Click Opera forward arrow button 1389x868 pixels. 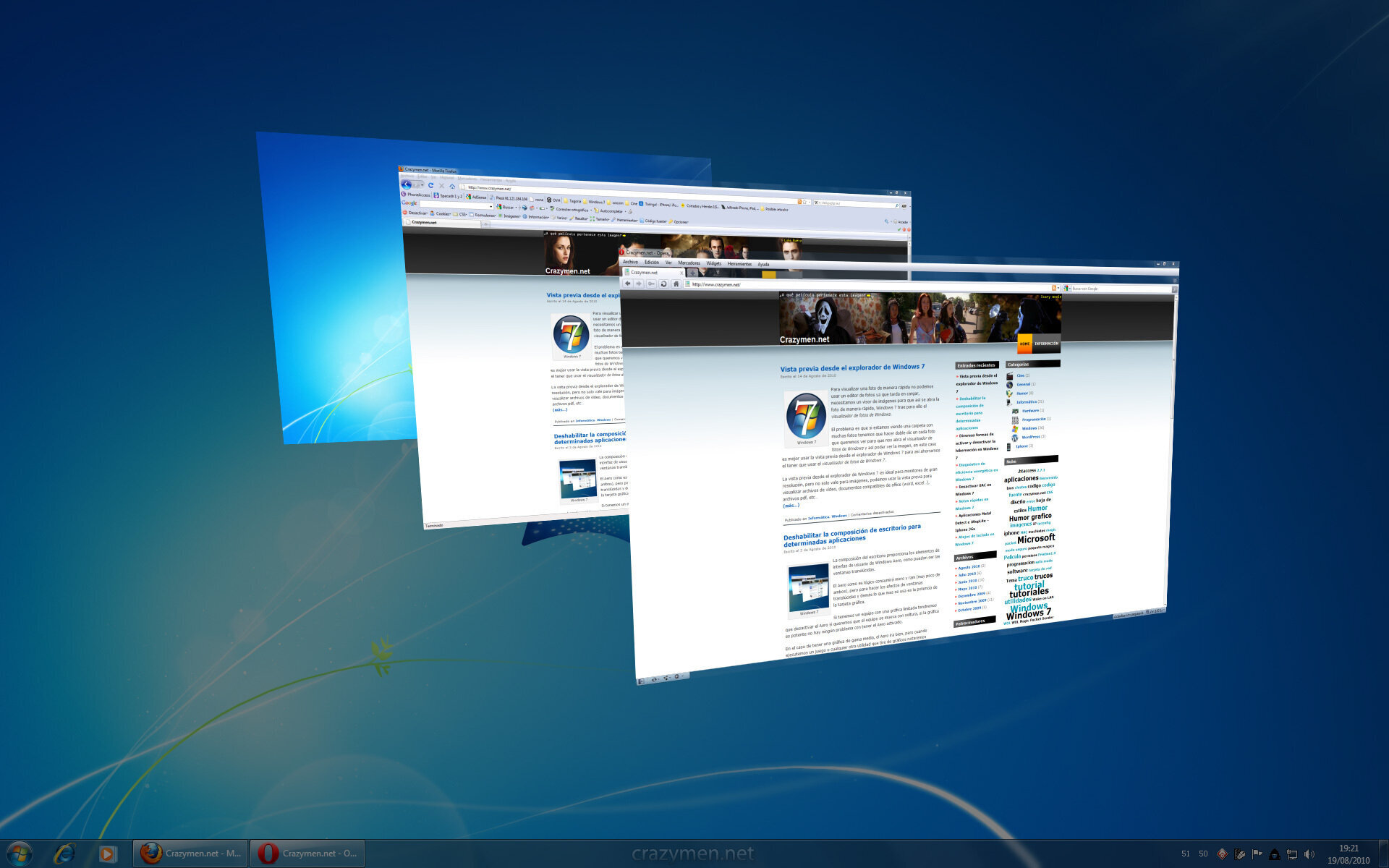tap(639, 284)
